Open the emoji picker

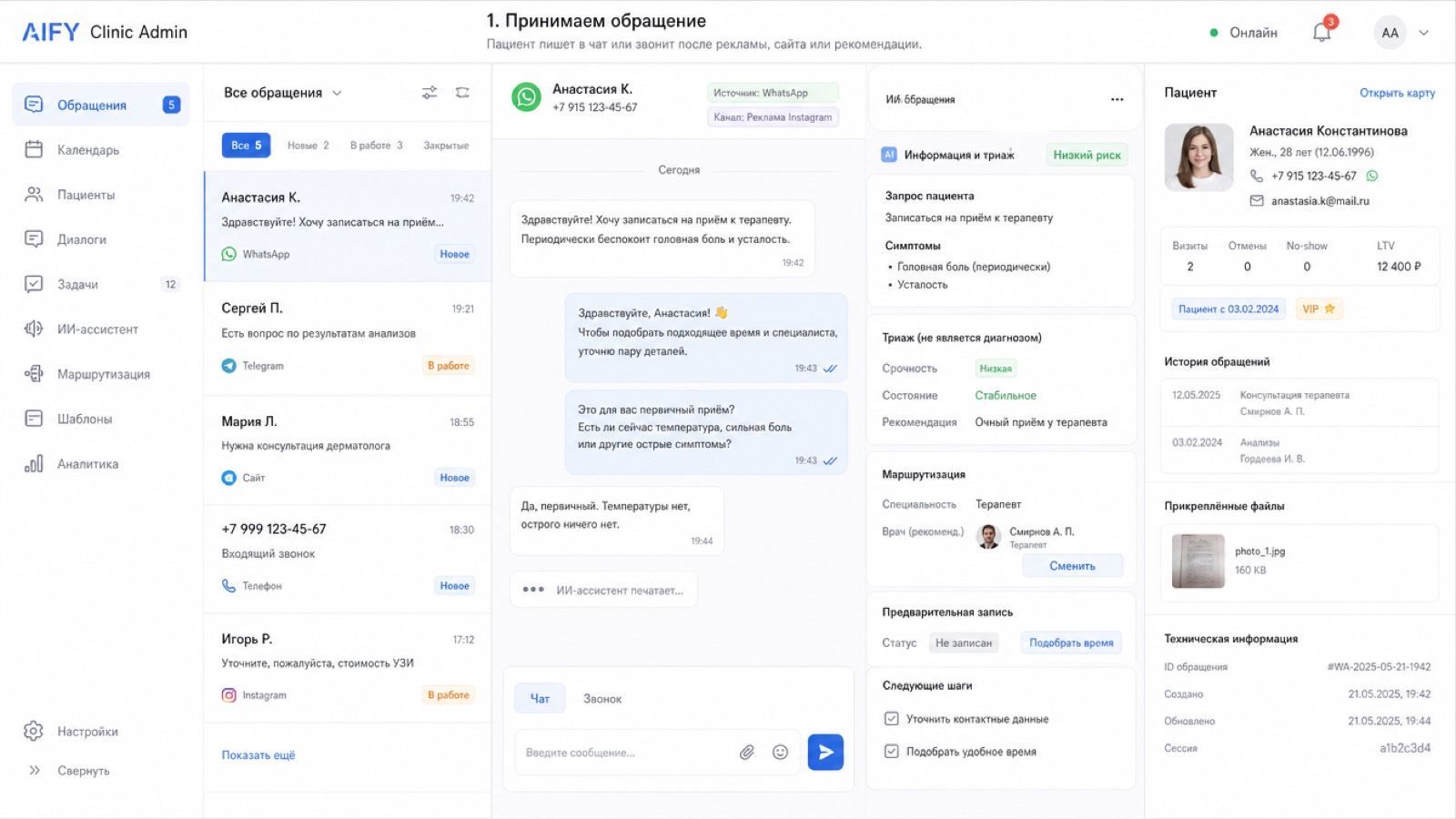tap(780, 753)
